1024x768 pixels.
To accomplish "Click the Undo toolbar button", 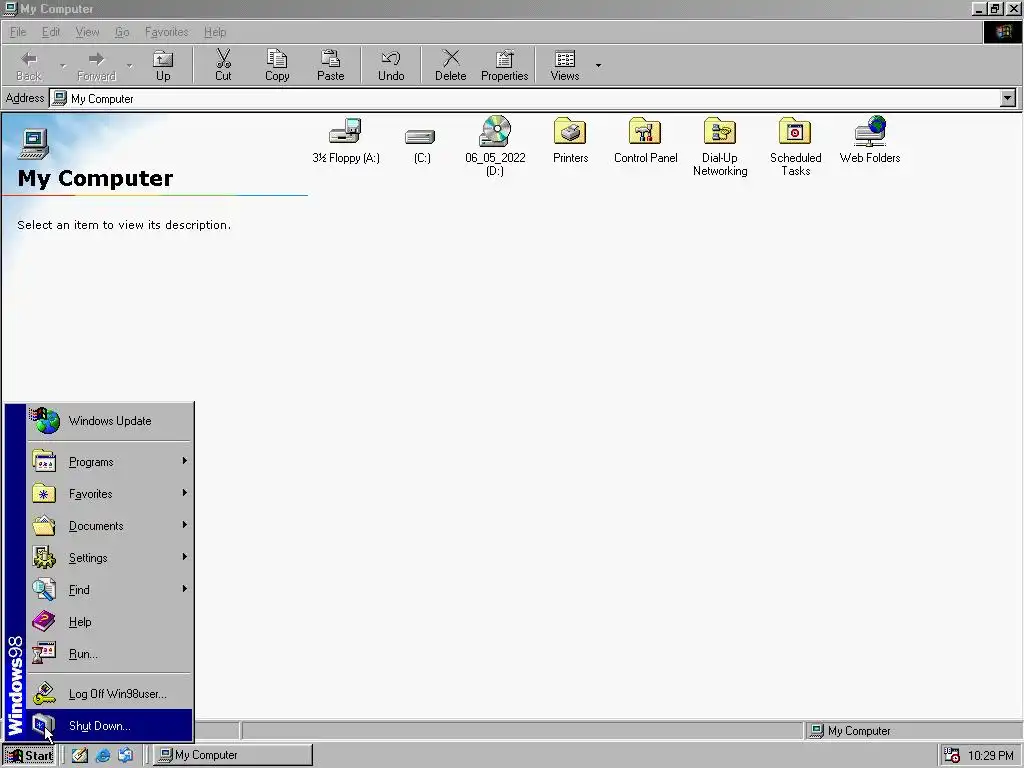I will (x=391, y=65).
